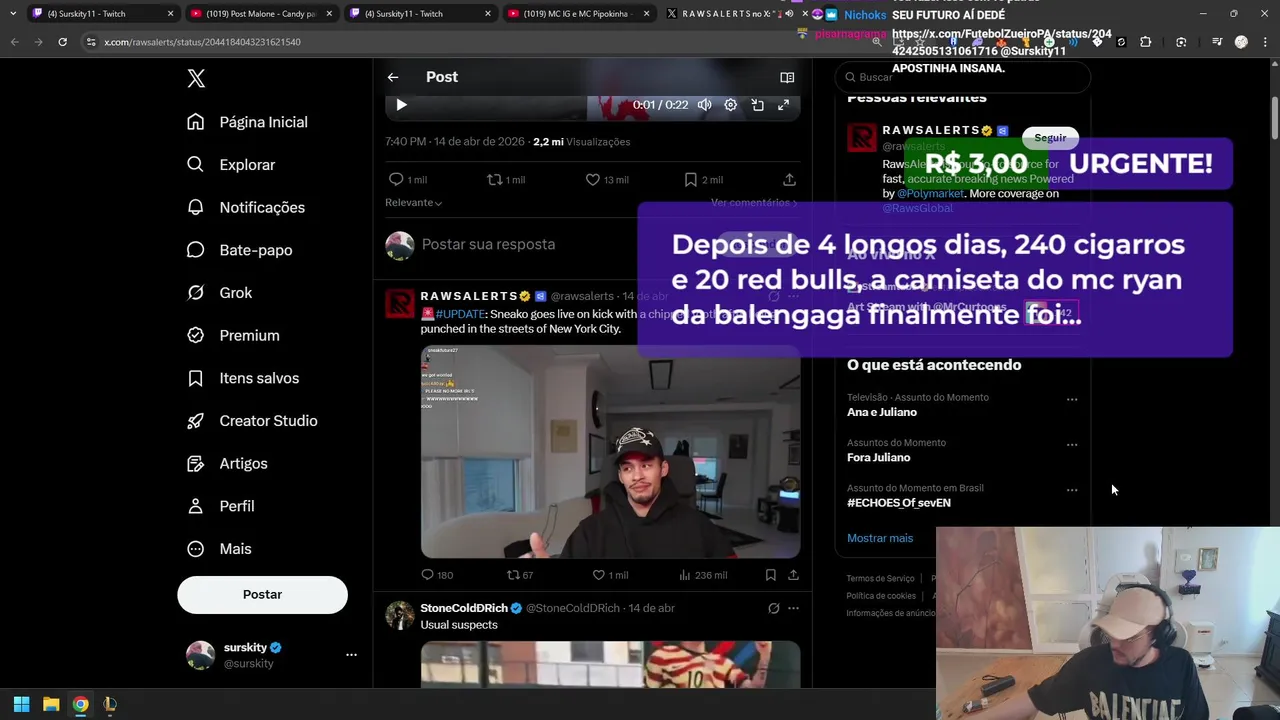This screenshot has width=1280, height=720.
Task: Switch to MC IG e MC Pipokinha tab
Action: pyautogui.click(x=577, y=14)
